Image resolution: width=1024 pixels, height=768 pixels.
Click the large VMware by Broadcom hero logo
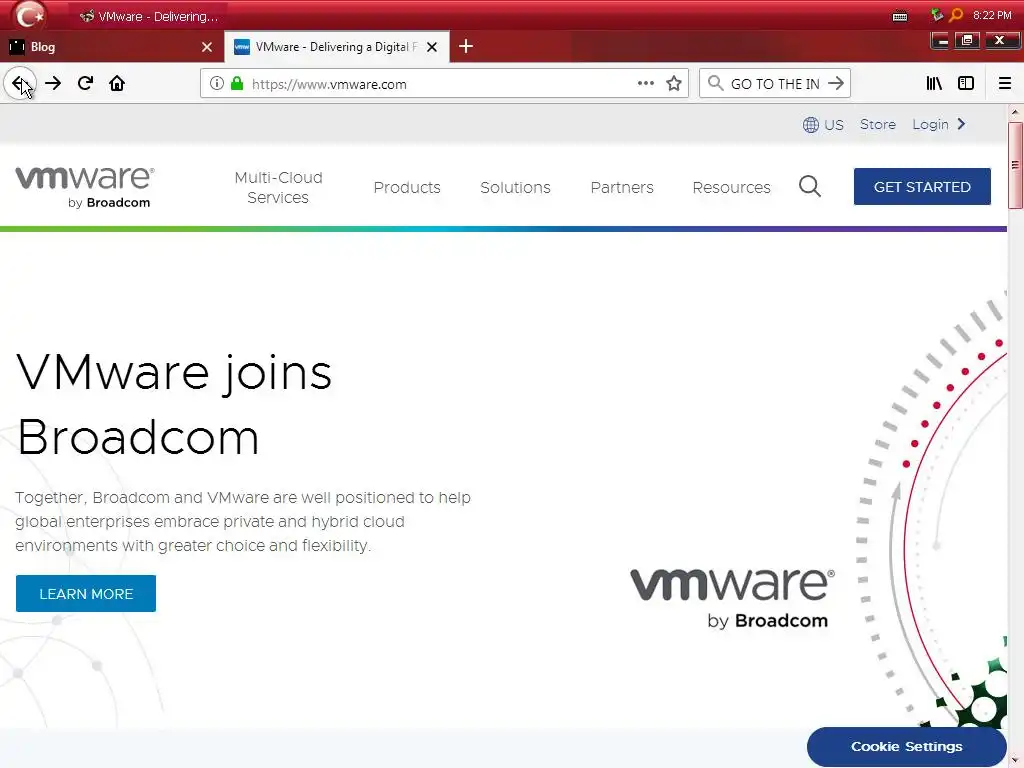pos(732,599)
